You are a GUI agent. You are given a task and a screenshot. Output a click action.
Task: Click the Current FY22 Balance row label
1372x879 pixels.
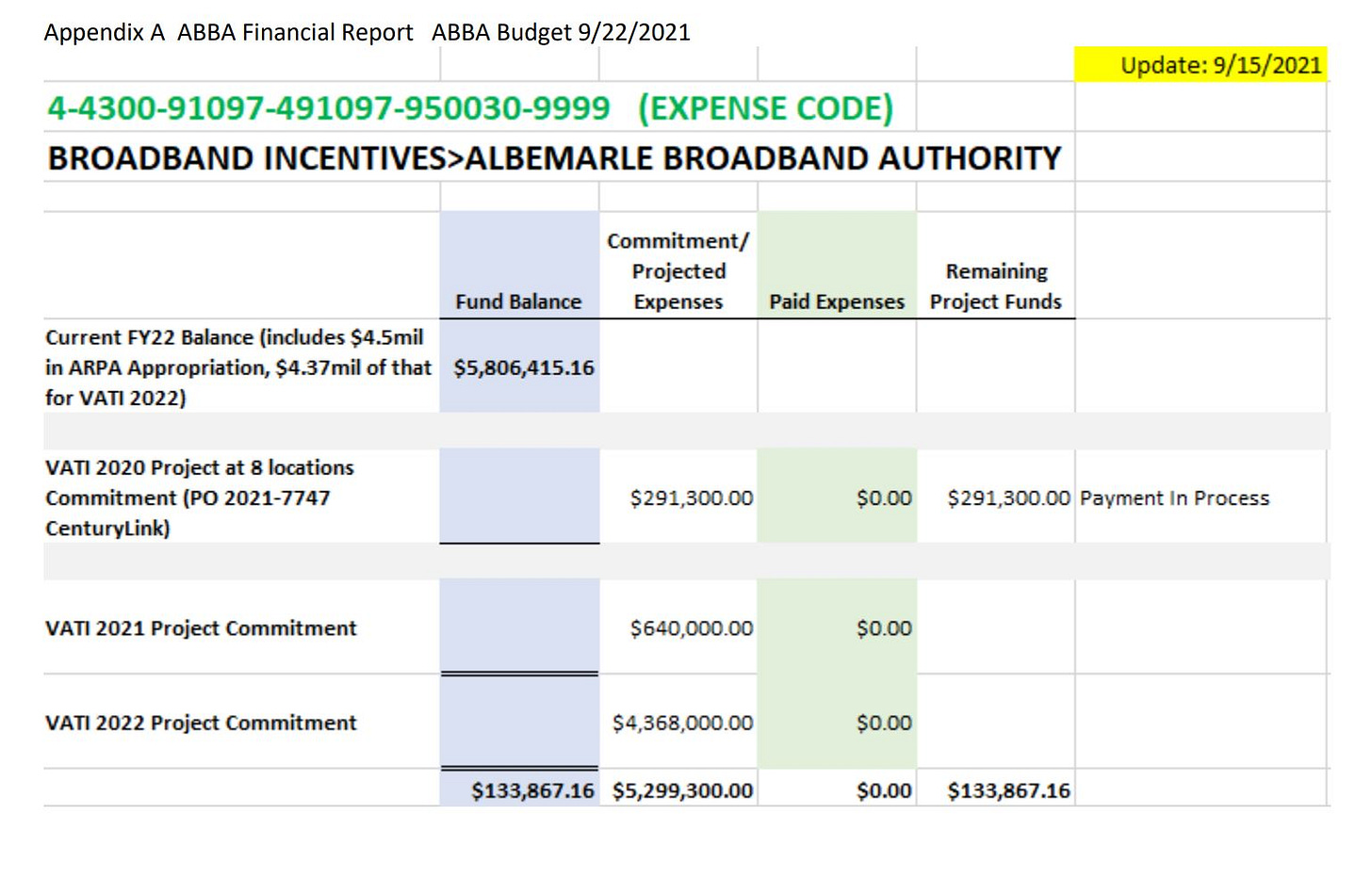point(237,367)
